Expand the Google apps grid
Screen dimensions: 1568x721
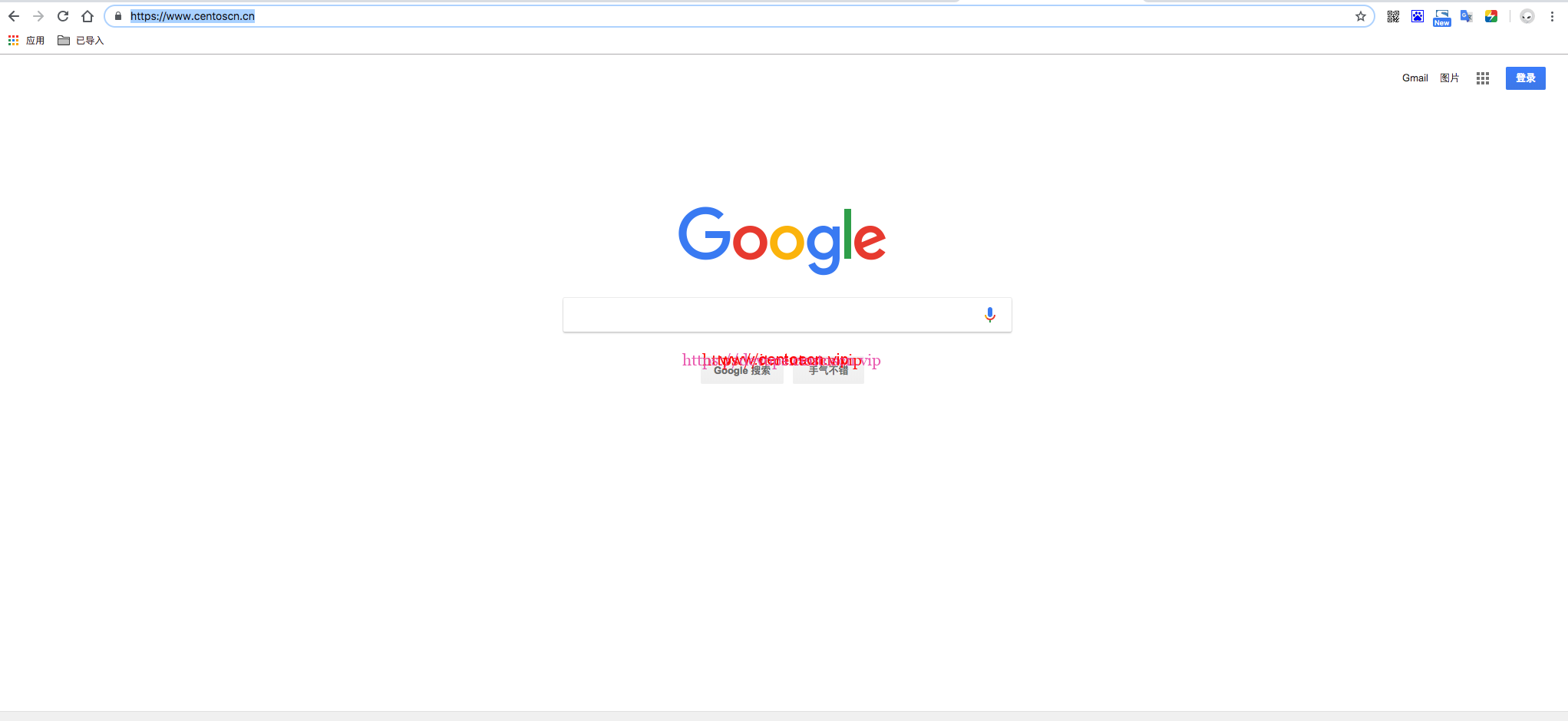(x=1483, y=78)
